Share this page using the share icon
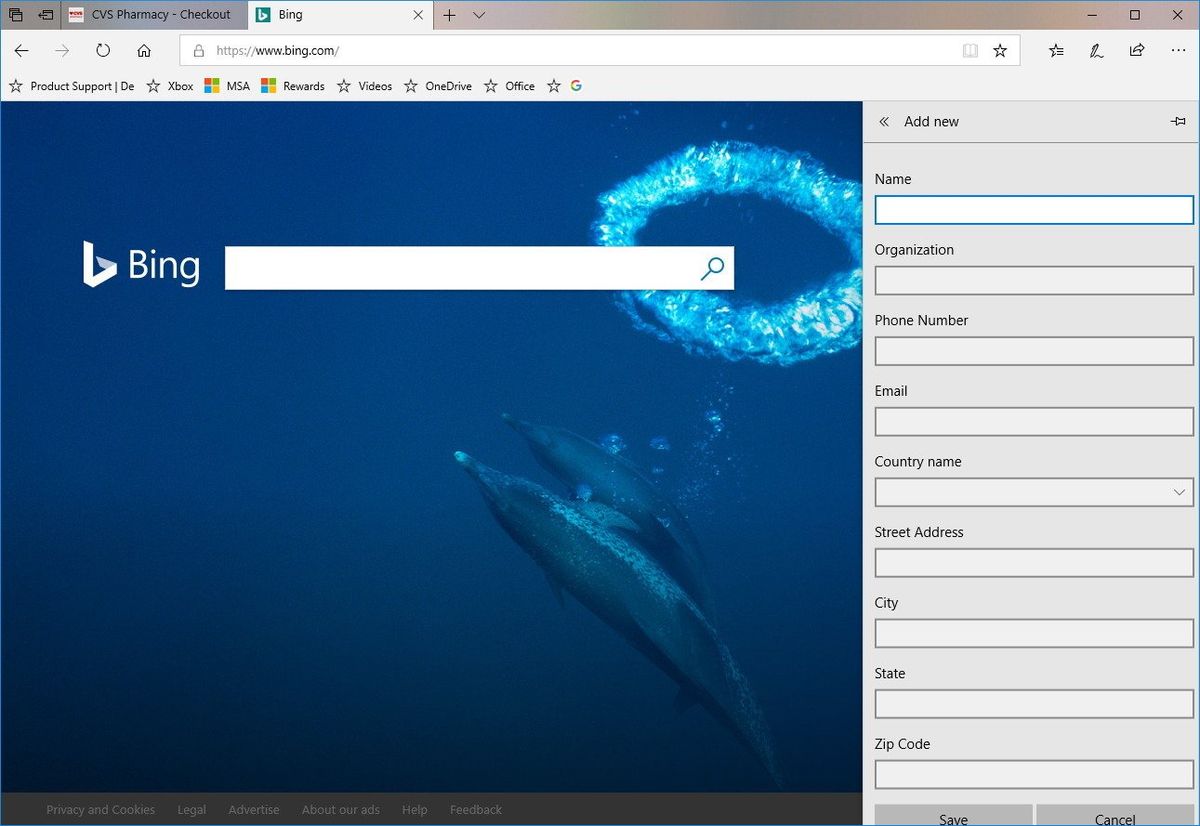 tap(1137, 50)
